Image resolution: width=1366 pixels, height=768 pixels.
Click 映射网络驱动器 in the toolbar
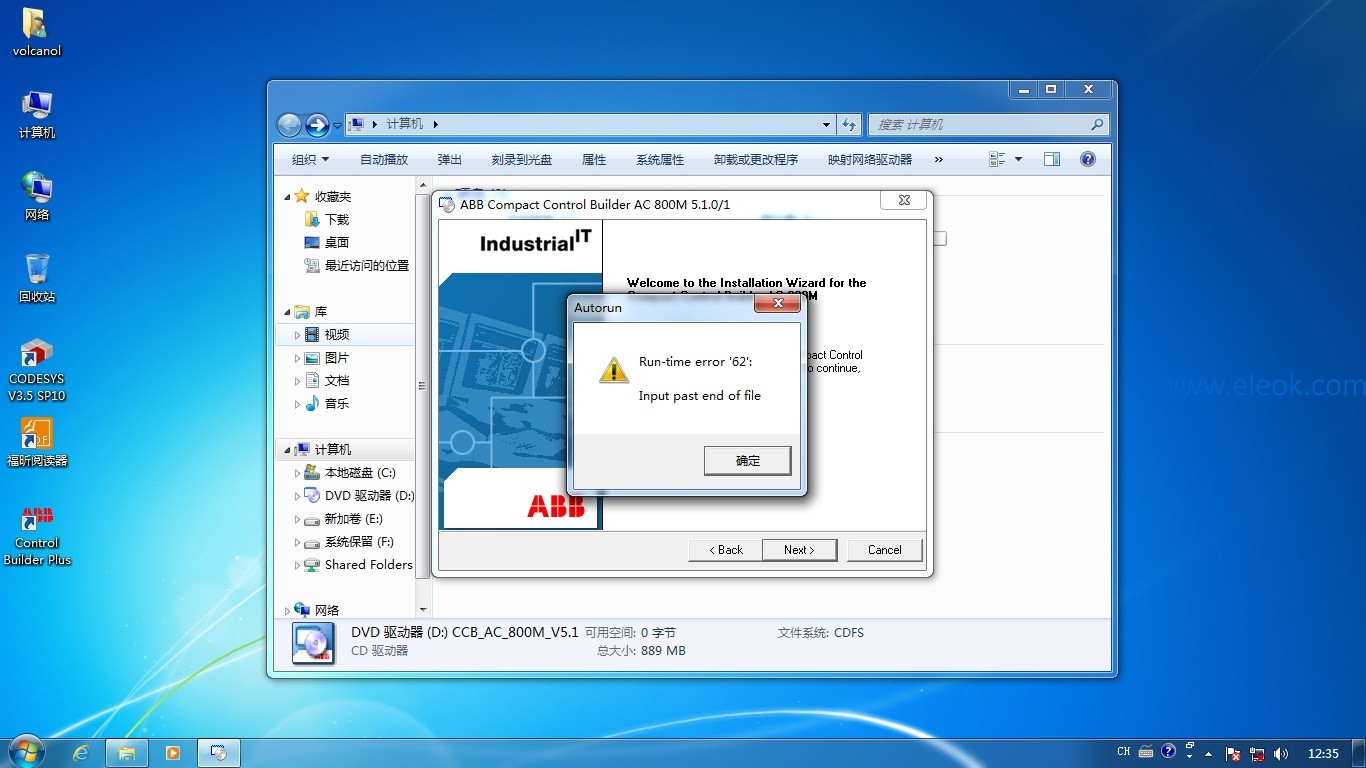point(870,160)
